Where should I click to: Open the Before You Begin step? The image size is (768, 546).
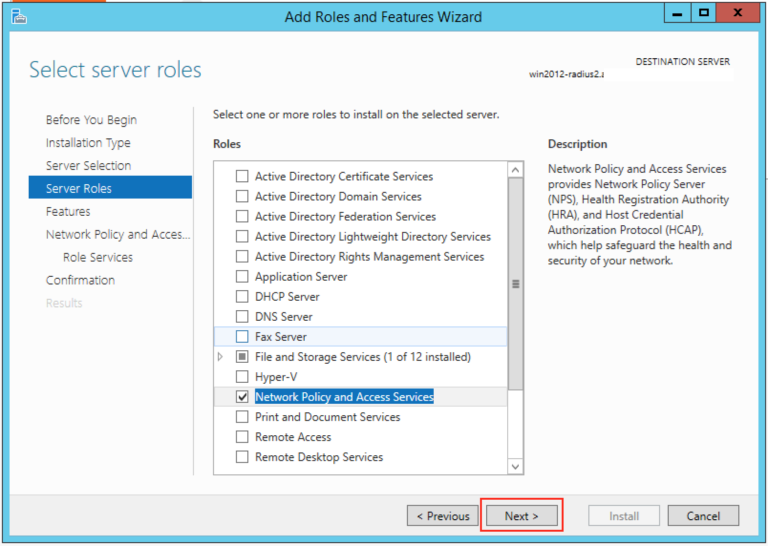tap(91, 120)
